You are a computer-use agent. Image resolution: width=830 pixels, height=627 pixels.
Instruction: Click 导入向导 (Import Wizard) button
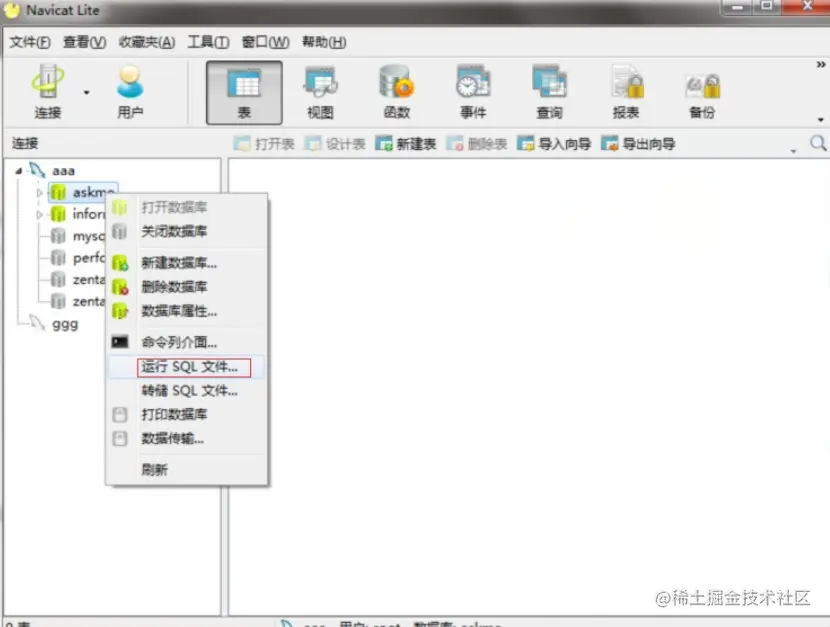[x=554, y=143]
